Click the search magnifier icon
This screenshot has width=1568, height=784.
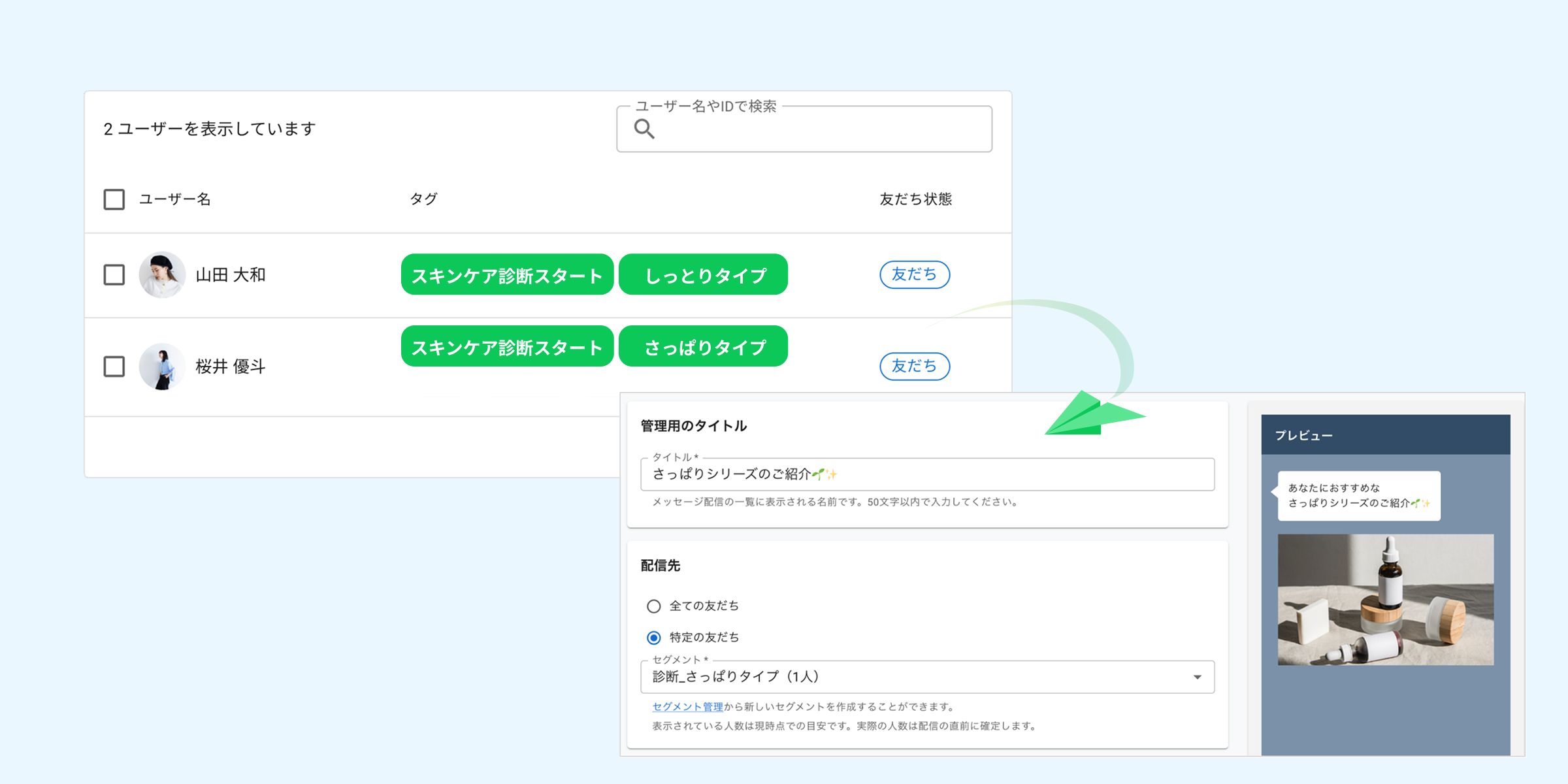644,129
